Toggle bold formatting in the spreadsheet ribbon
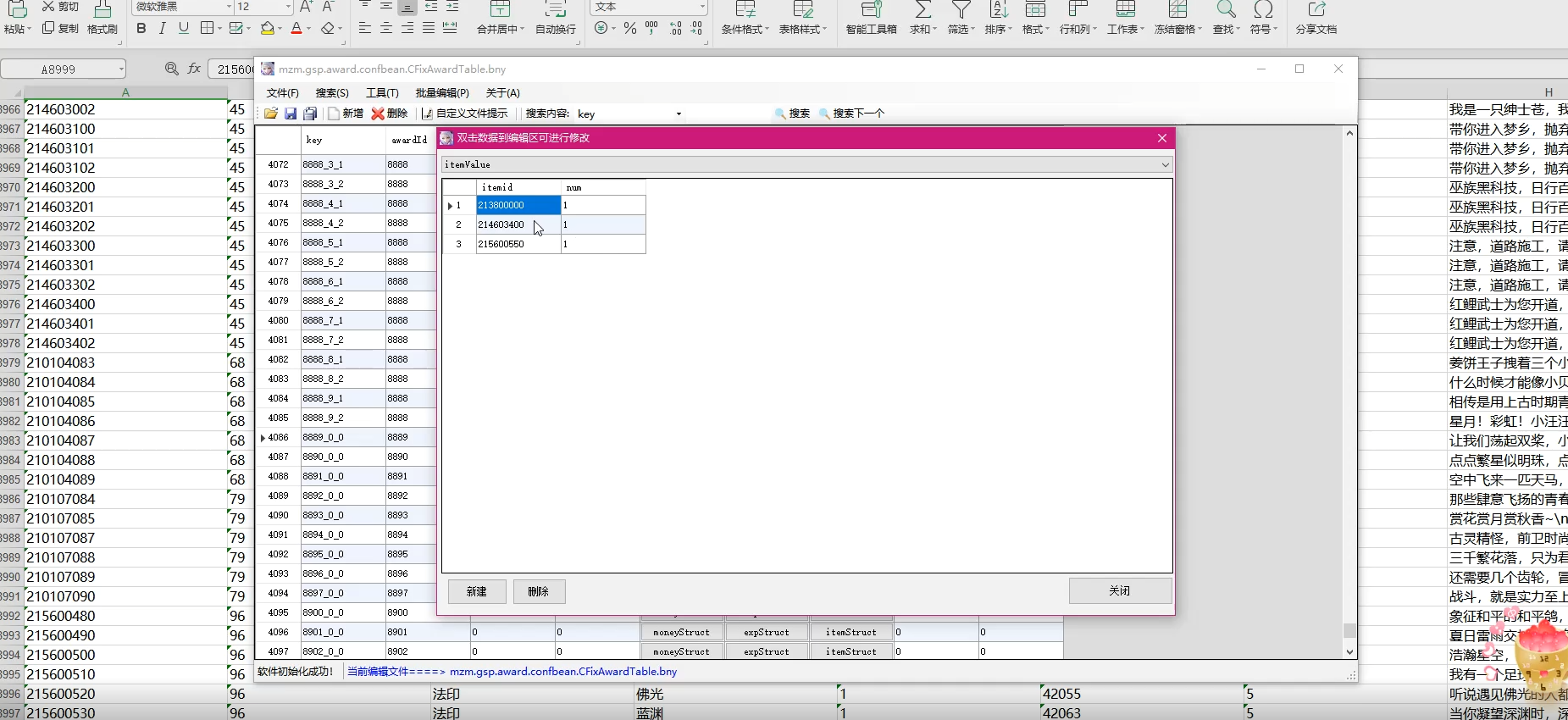Screen dimensions: 1568x720 coord(141,29)
